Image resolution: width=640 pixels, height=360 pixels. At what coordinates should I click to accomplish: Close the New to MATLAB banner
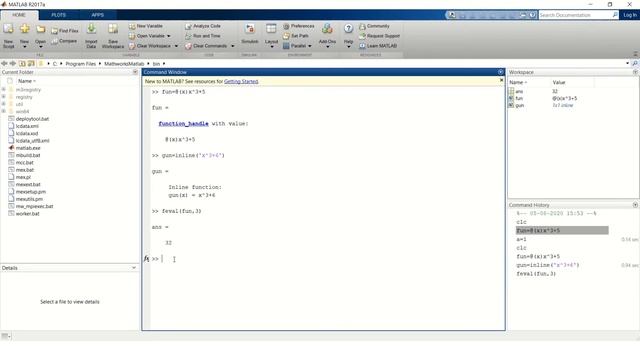[x=501, y=80]
